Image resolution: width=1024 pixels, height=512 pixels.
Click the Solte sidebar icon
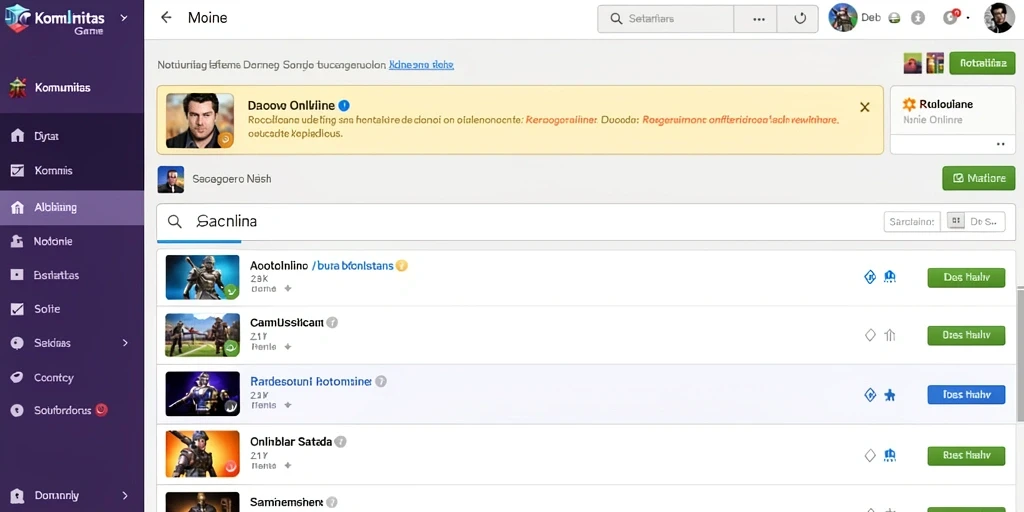tap(18, 309)
